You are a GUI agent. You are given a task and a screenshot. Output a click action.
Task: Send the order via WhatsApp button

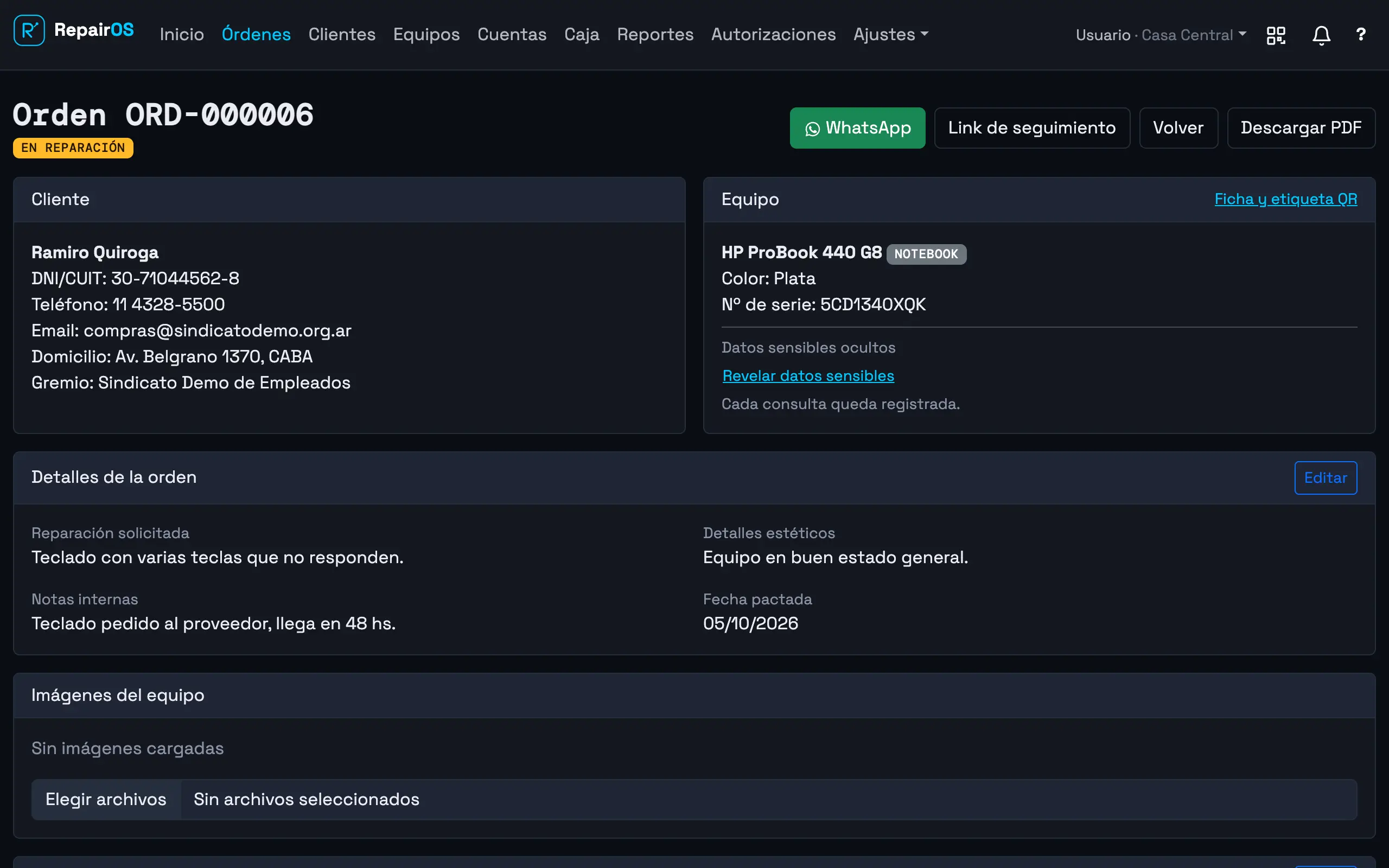click(x=857, y=128)
